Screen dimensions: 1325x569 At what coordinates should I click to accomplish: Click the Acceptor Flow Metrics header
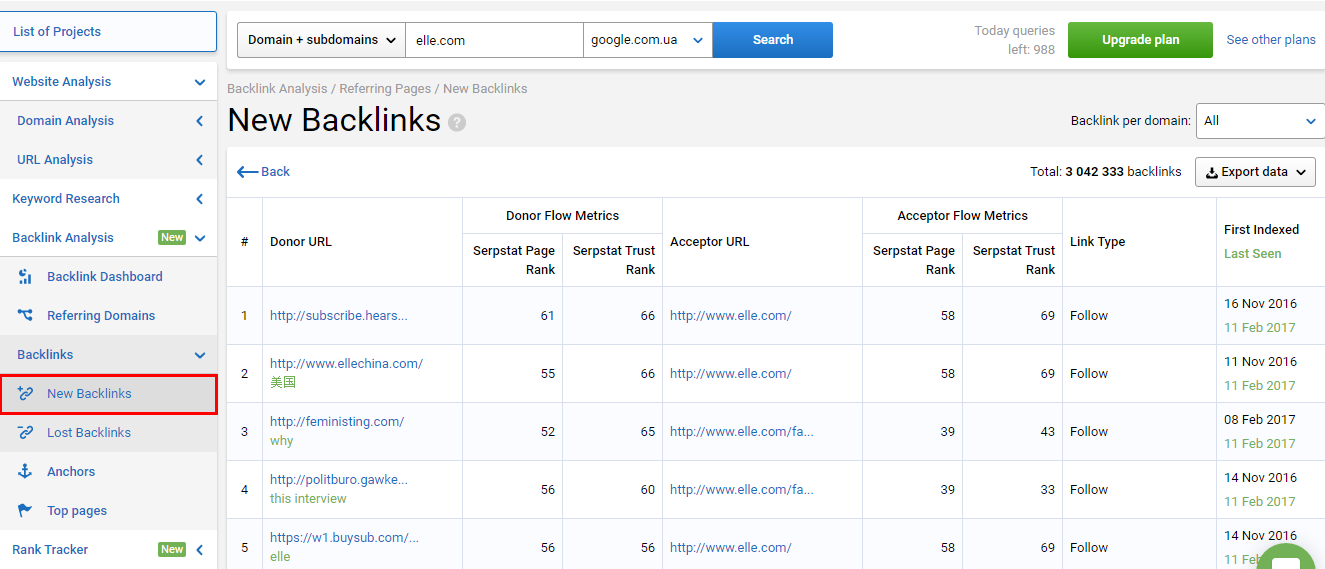click(x=962, y=216)
